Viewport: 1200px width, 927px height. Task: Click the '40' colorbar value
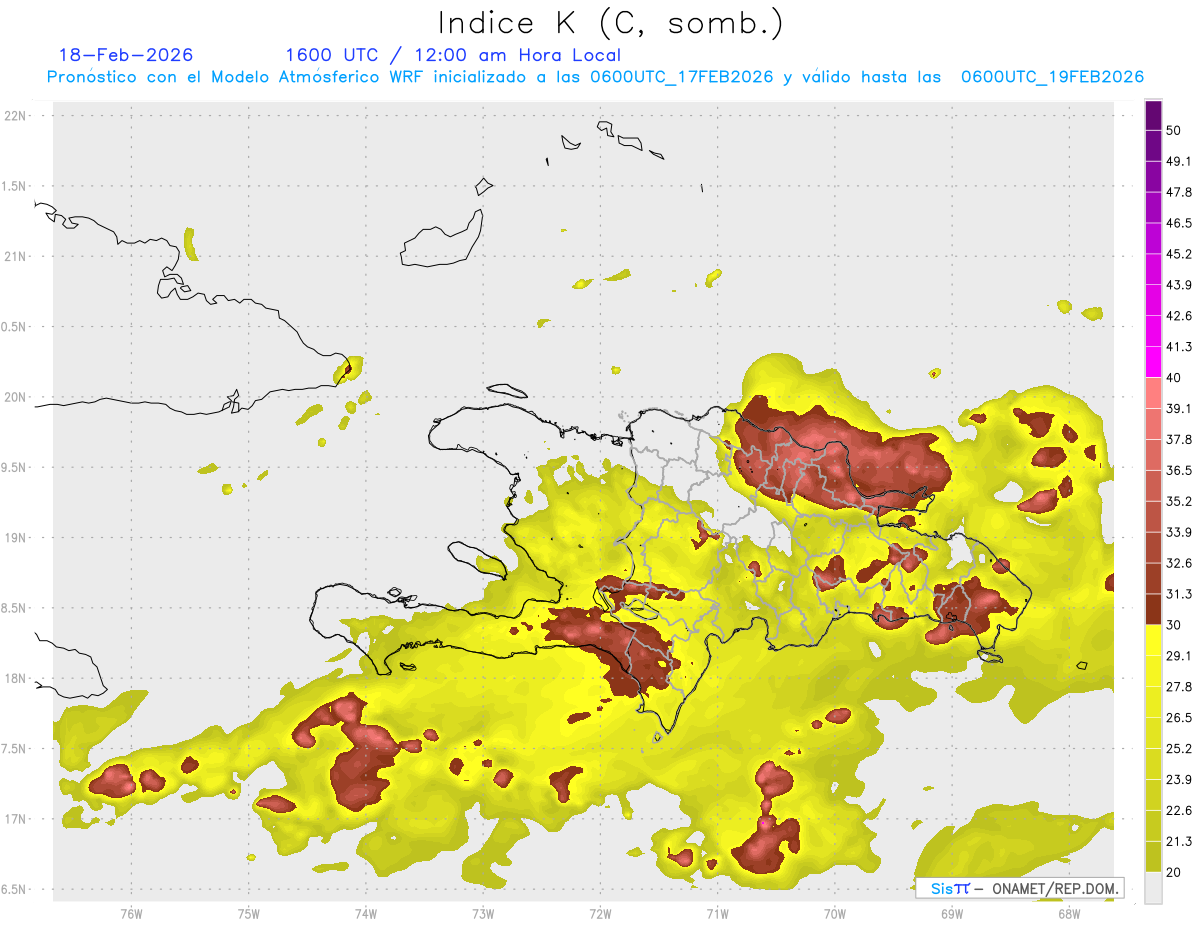pyautogui.click(x=1173, y=378)
